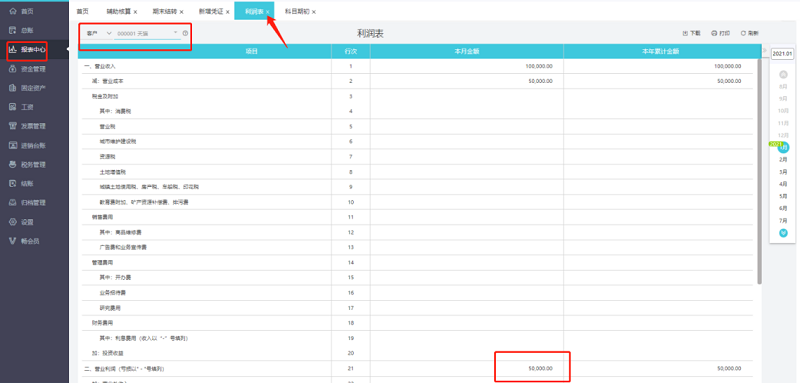Click the 刷新 refresh icon
Image resolution: width=800 pixels, height=383 pixels.
743,33
